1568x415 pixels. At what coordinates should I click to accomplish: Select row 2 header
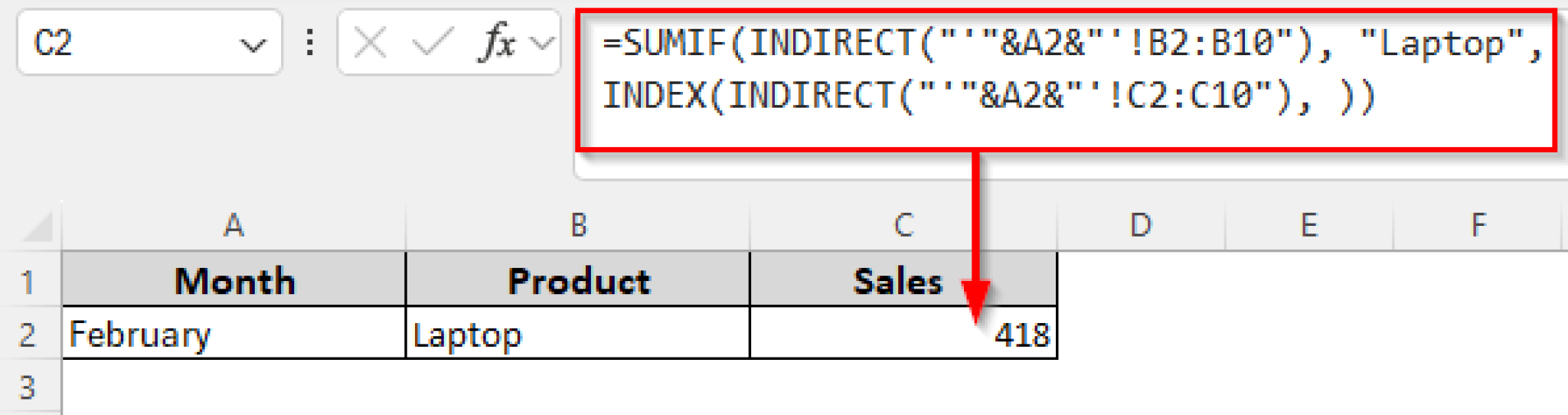[29, 334]
